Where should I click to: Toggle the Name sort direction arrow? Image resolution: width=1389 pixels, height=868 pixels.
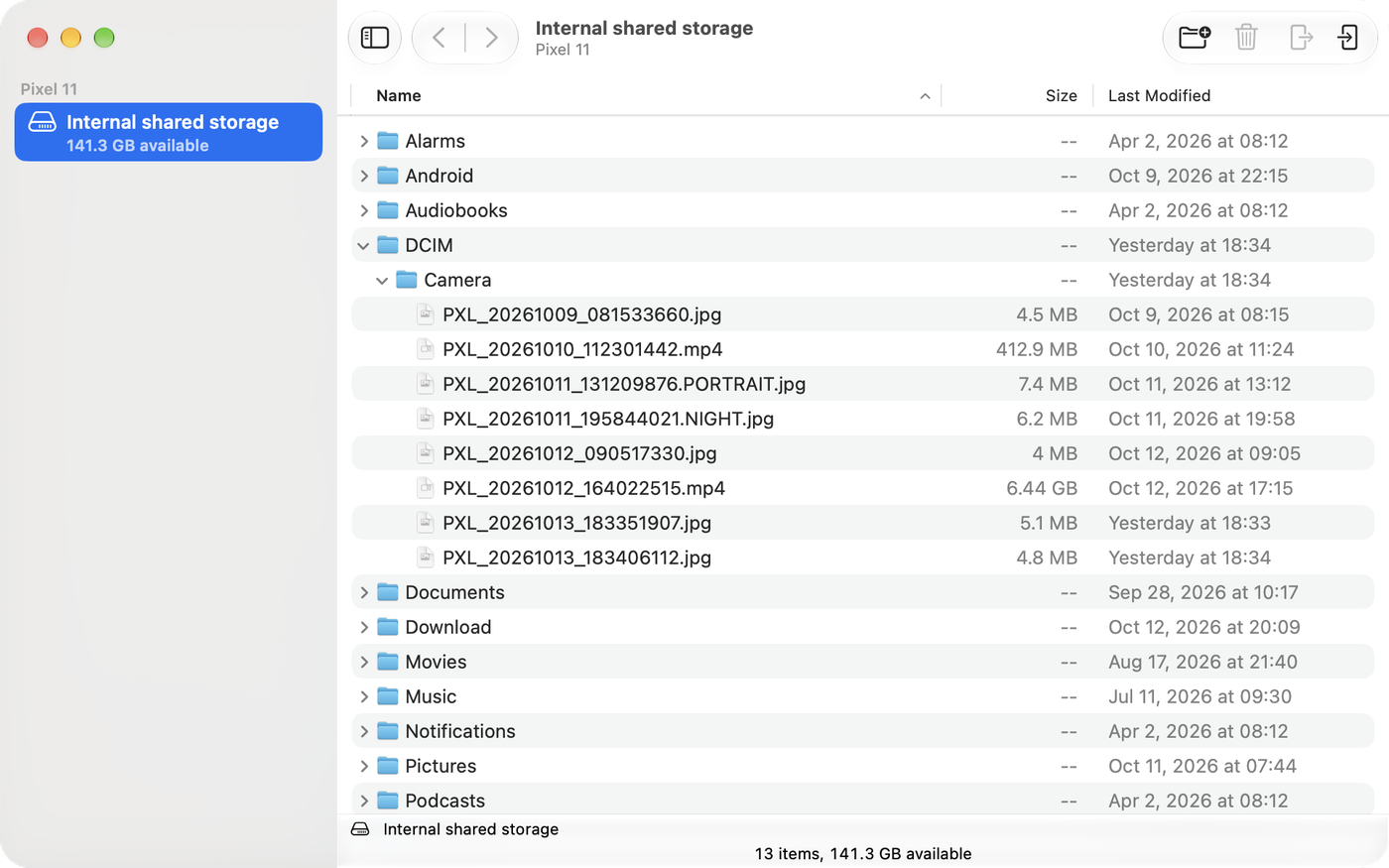pyautogui.click(x=925, y=96)
